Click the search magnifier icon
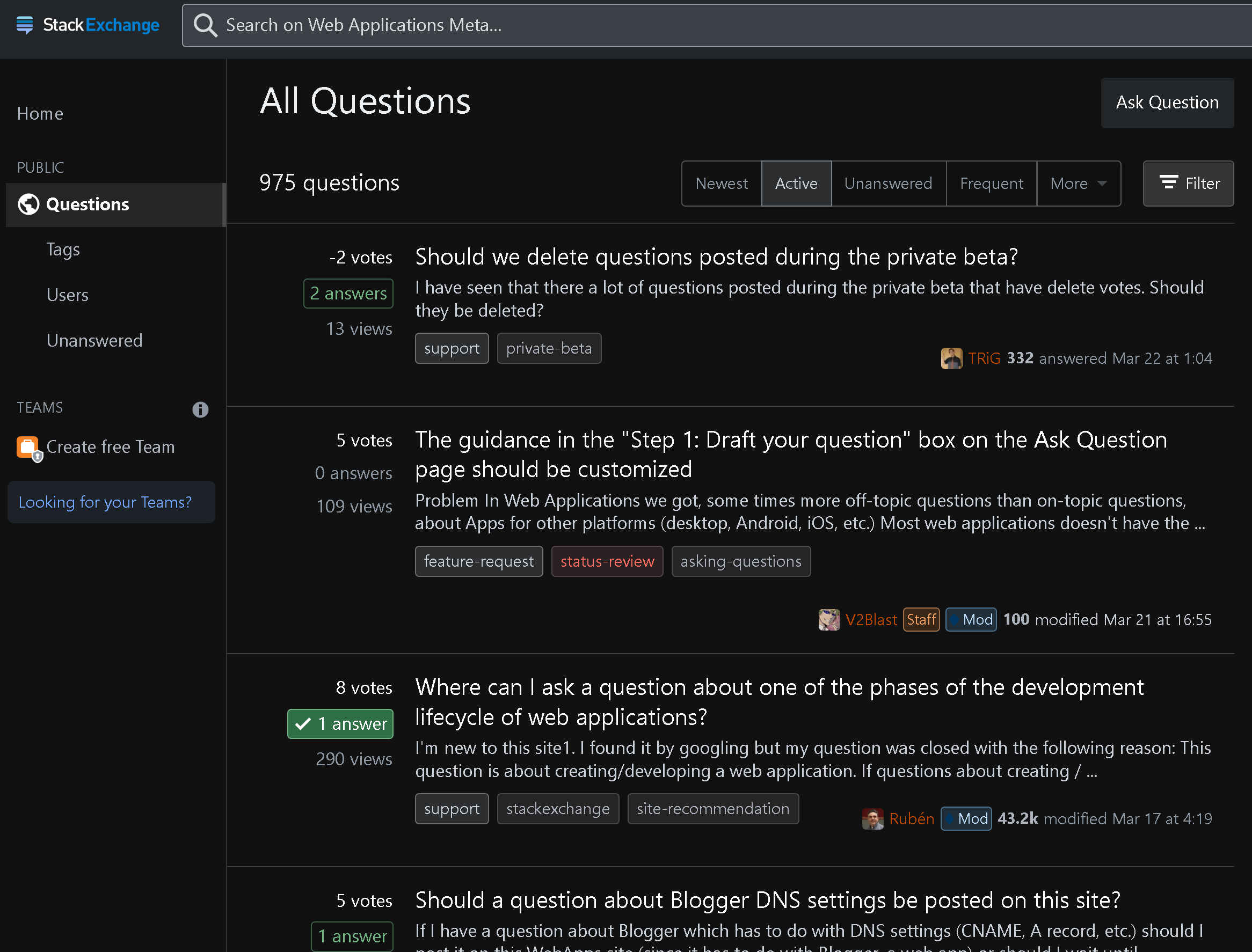Viewport: 1252px width, 952px height. 205,25
